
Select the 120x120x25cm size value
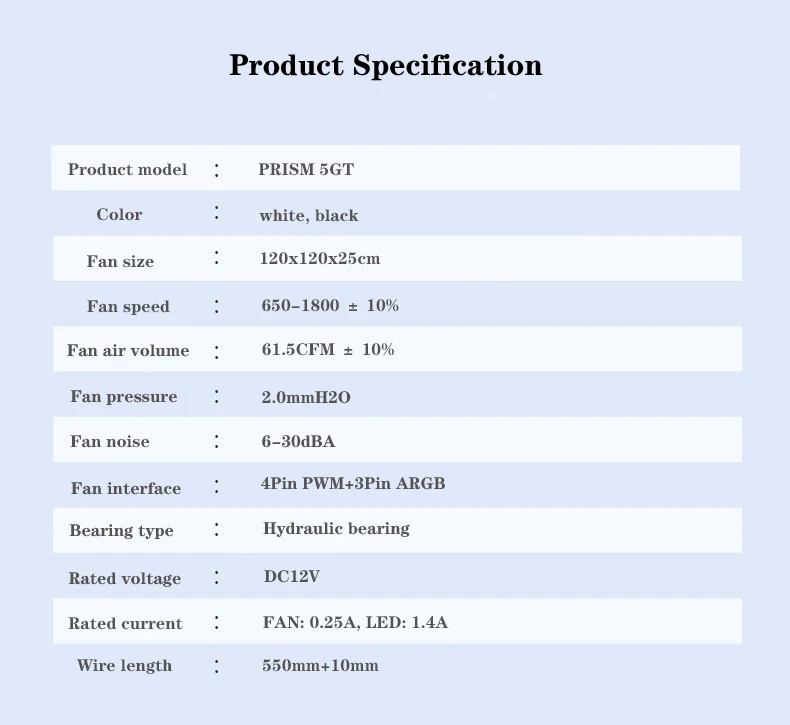click(x=320, y=259)
